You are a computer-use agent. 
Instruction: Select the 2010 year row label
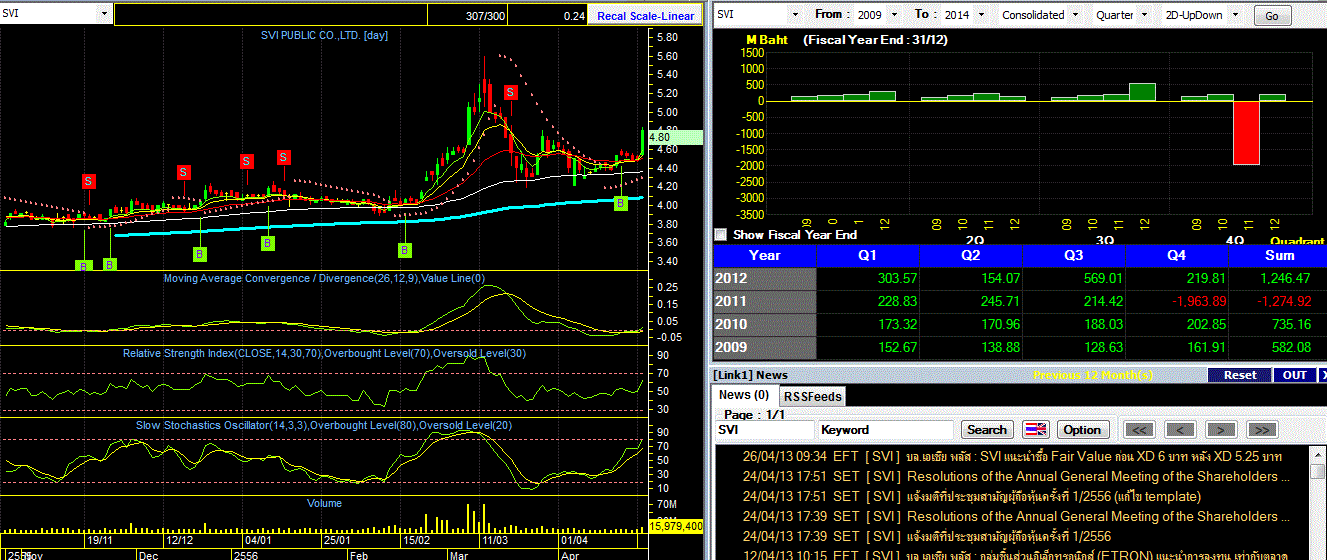(x=764, y=324)
